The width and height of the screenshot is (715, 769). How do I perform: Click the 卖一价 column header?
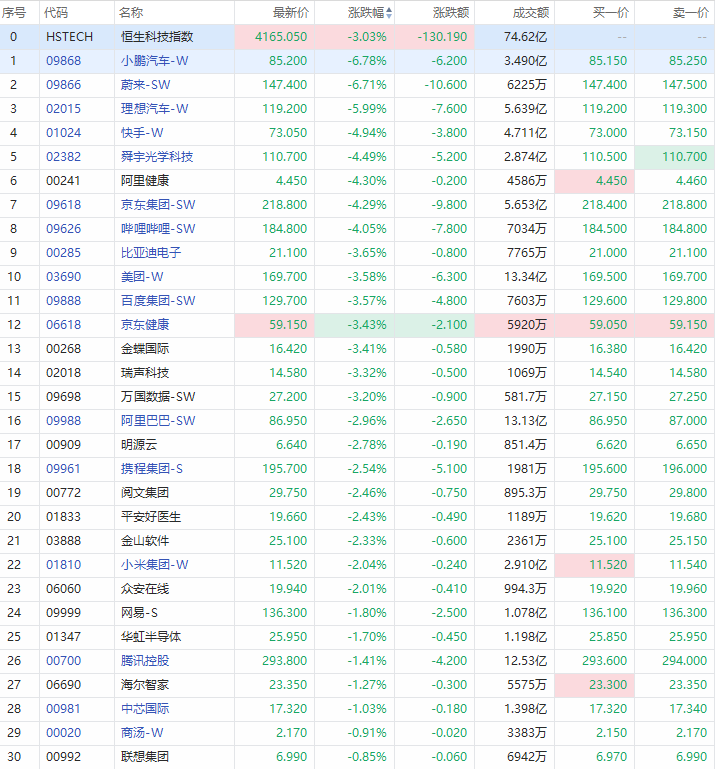click(691, 13)
